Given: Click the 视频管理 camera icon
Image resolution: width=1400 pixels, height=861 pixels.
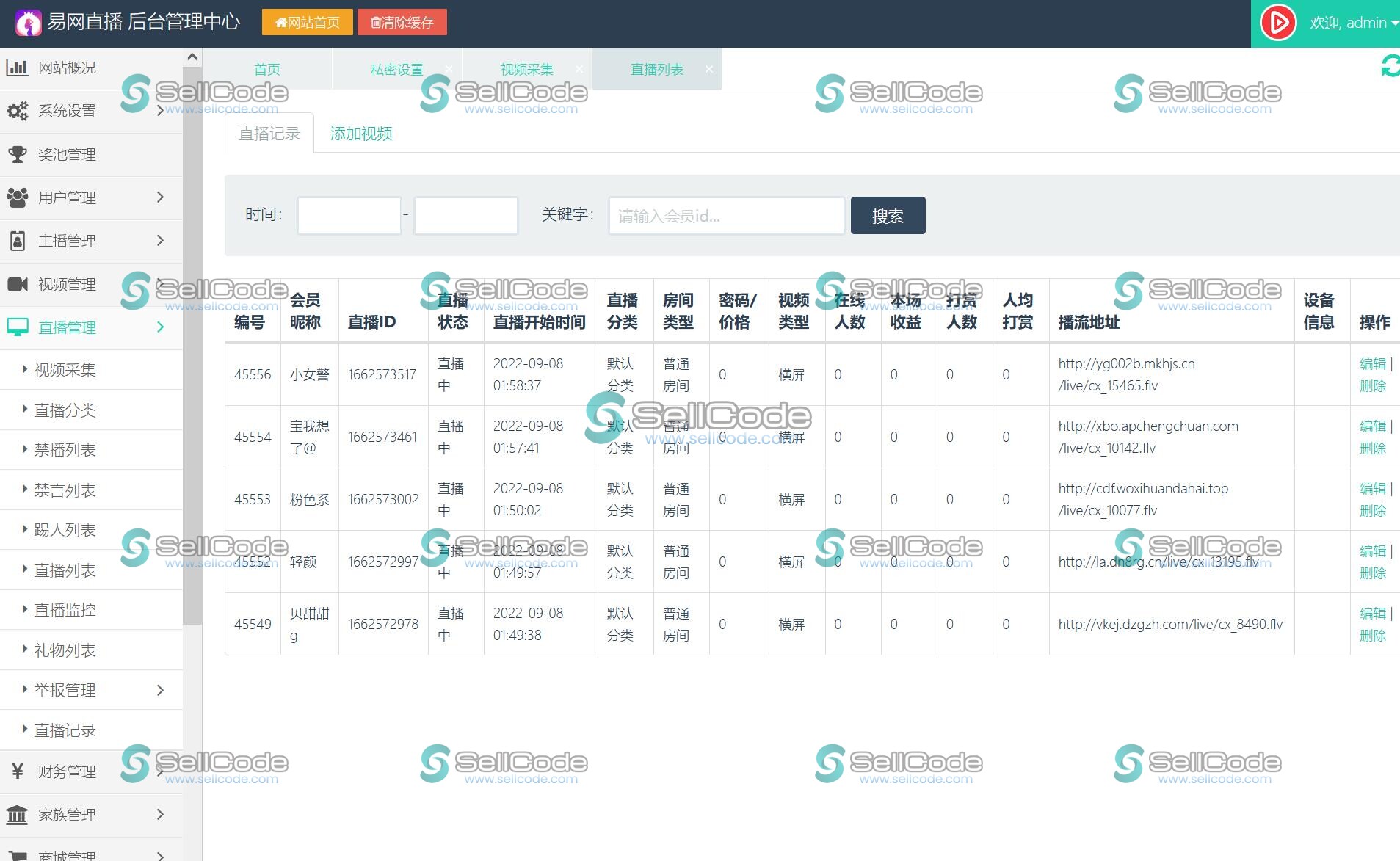Looking at the screenshot, I should [17, 284].
